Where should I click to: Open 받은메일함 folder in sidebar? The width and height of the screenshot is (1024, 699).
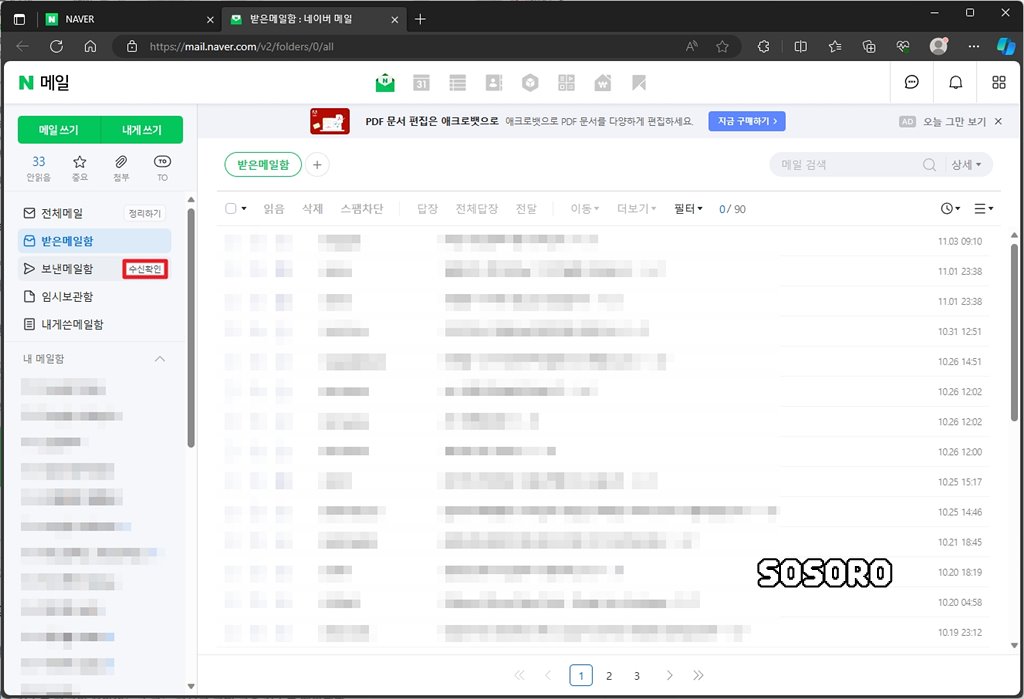(95, 241)
